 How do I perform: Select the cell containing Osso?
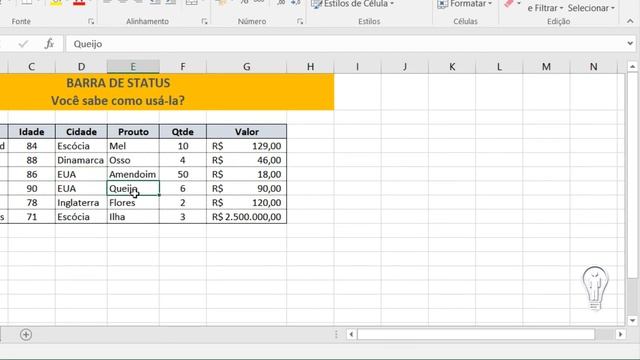pos(133,160)
